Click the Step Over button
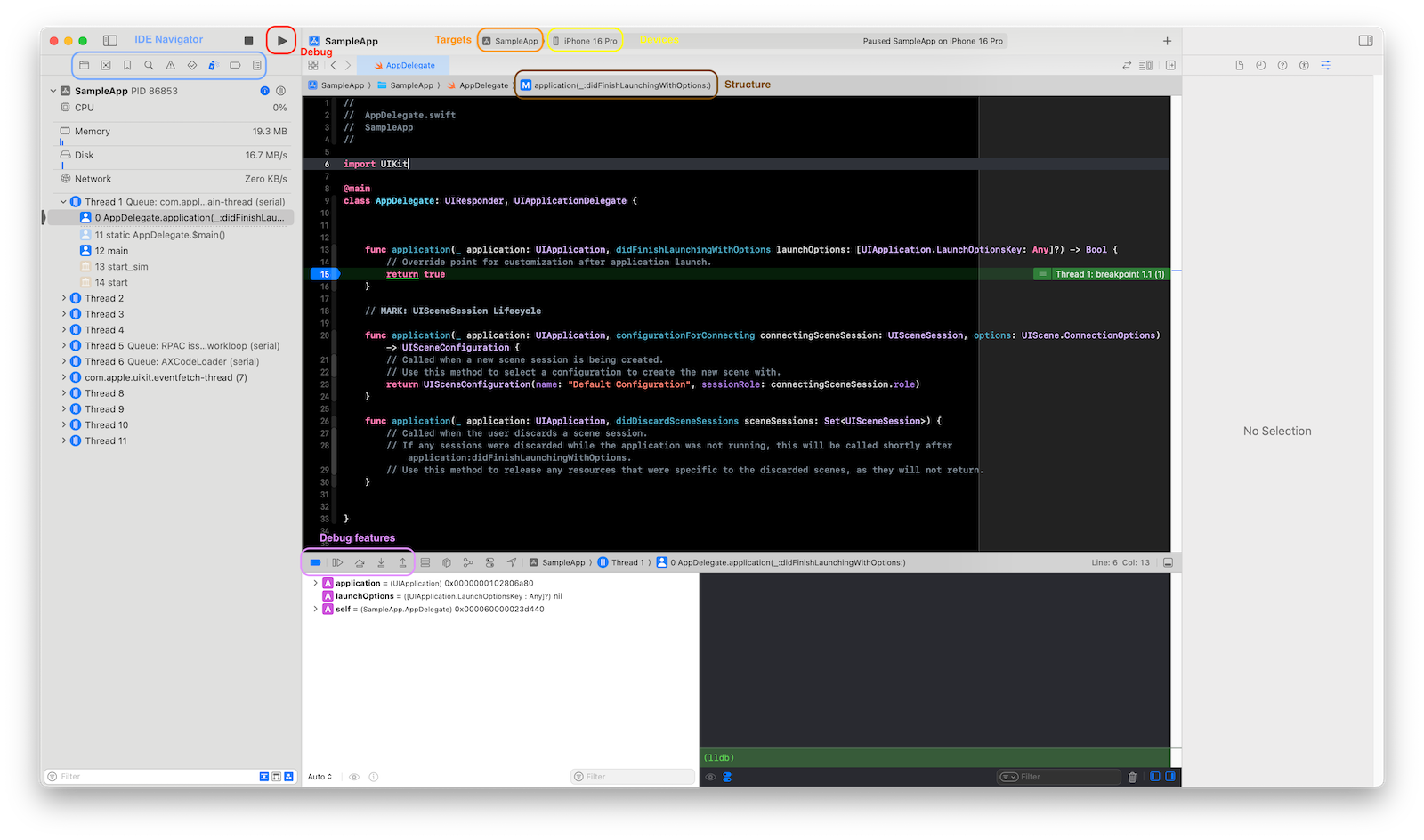This screenshot has height=840, width=1424. (360, 562)
